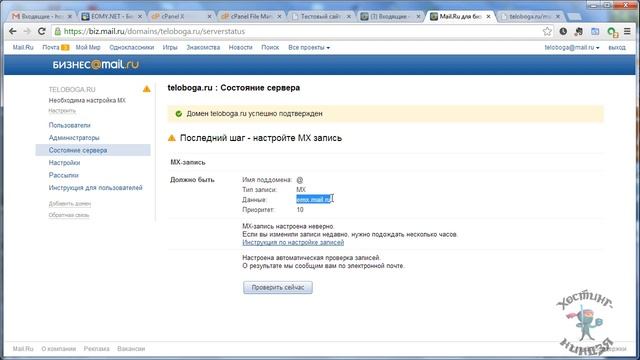Bookmark this page with the star icon
Screen dimensions: 640x360
[547, 31]
